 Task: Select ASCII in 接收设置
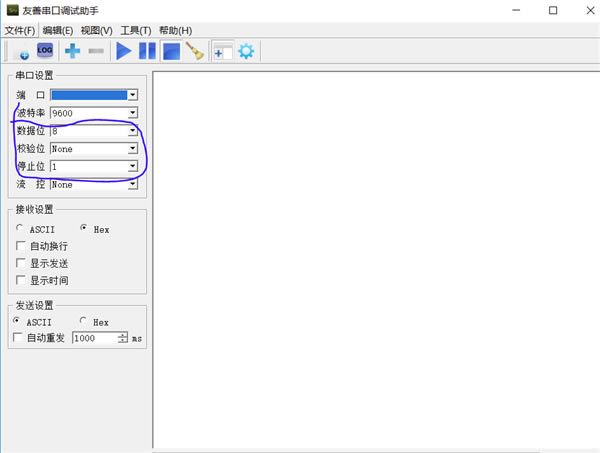tap(20, 229)
